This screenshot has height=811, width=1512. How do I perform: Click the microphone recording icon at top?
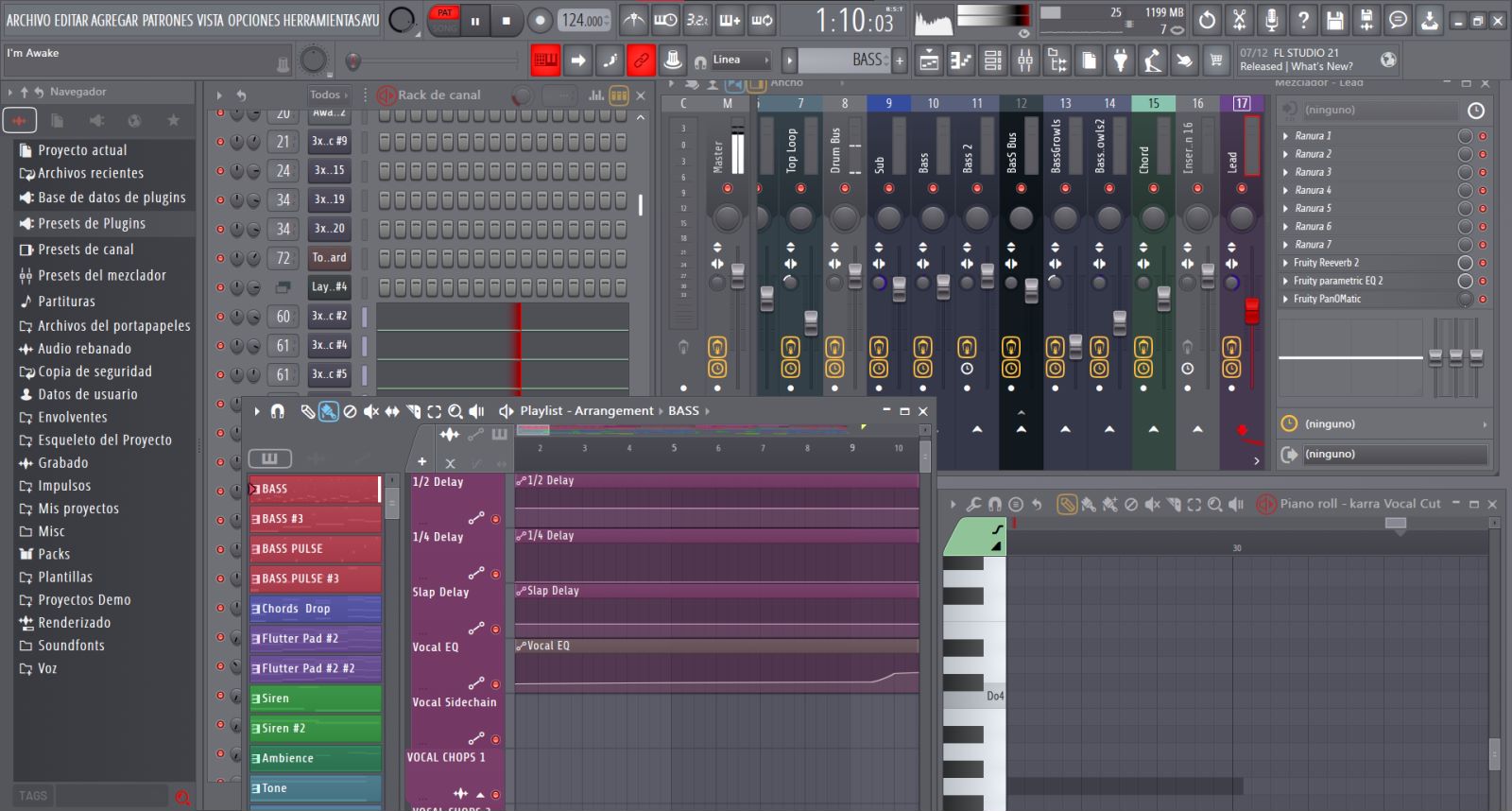[x=1271, y=20]
